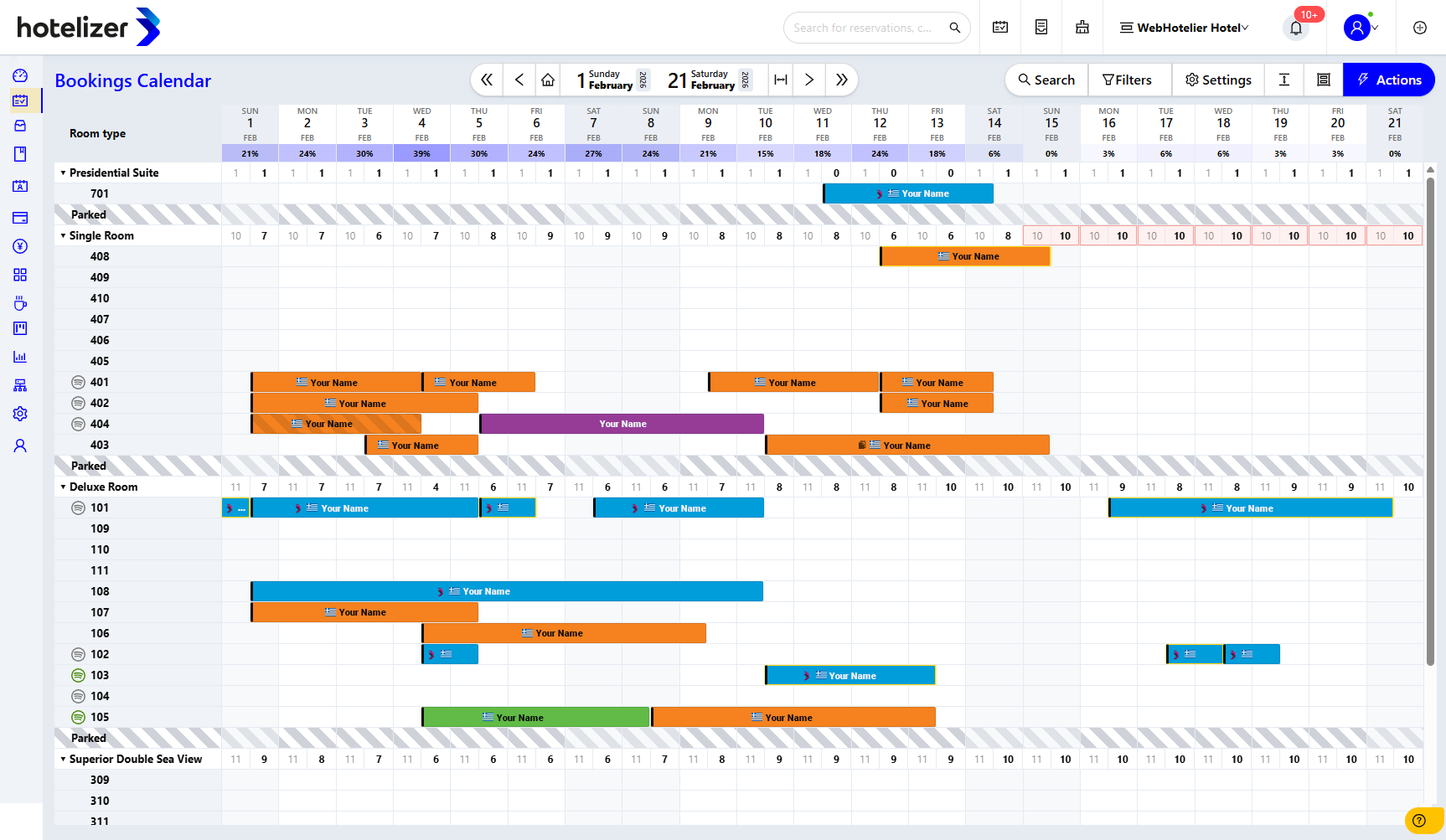
Task: Open the WebHotelier Hotel dropdown
Action: pos(1185,28)
